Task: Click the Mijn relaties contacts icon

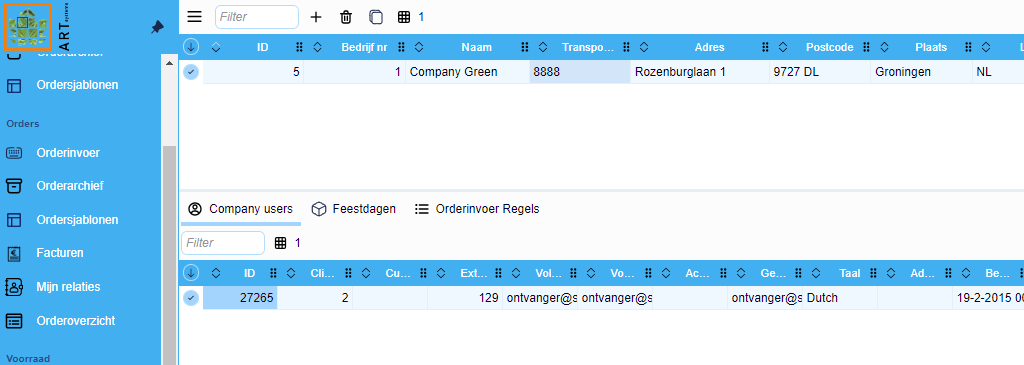Action: (14, 287)
